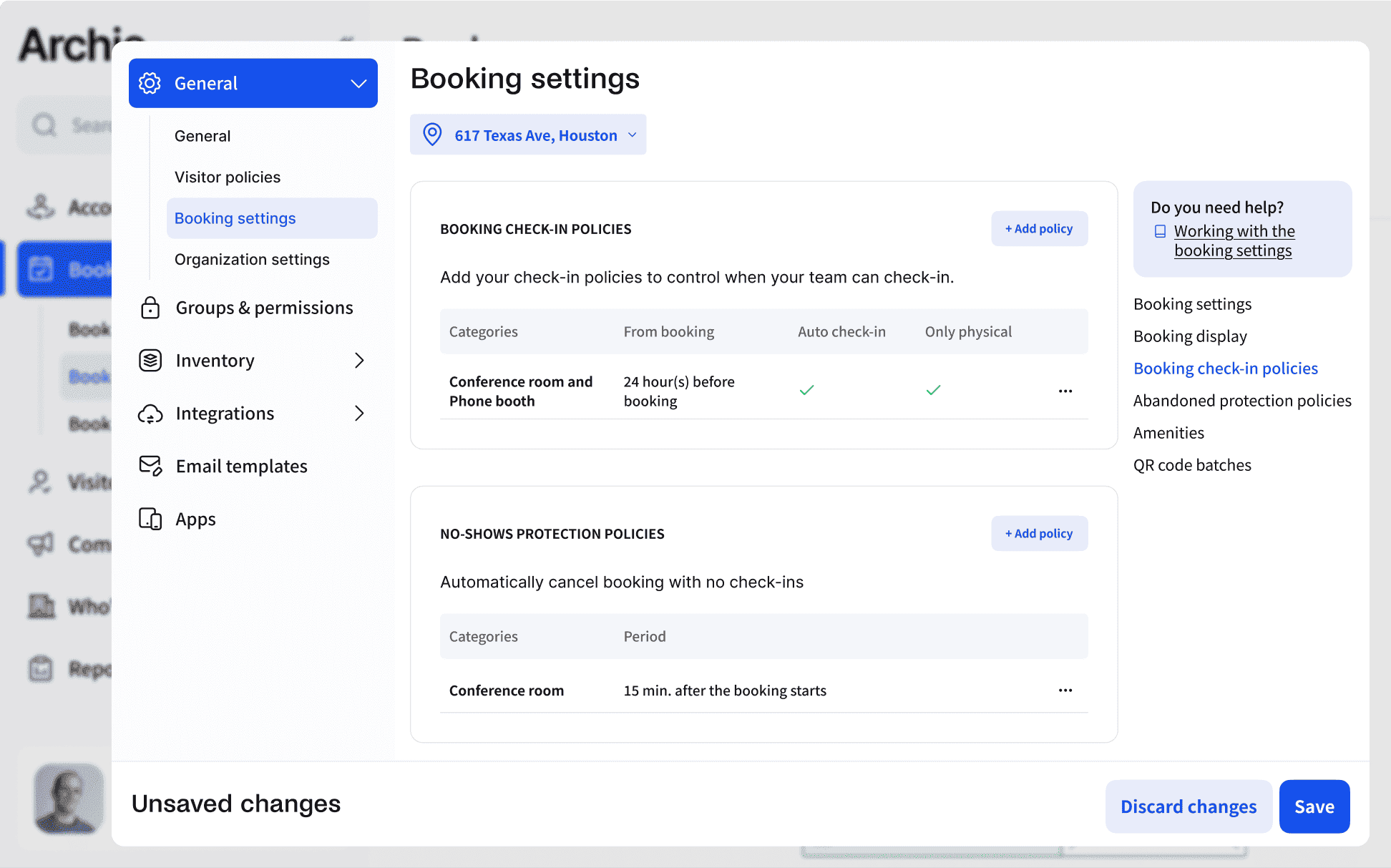This screenshot has width=1391, height=868.
Task: Toggle Auto check-in checkmark for Conference room and Phone booth
Action: click(806, 391)
